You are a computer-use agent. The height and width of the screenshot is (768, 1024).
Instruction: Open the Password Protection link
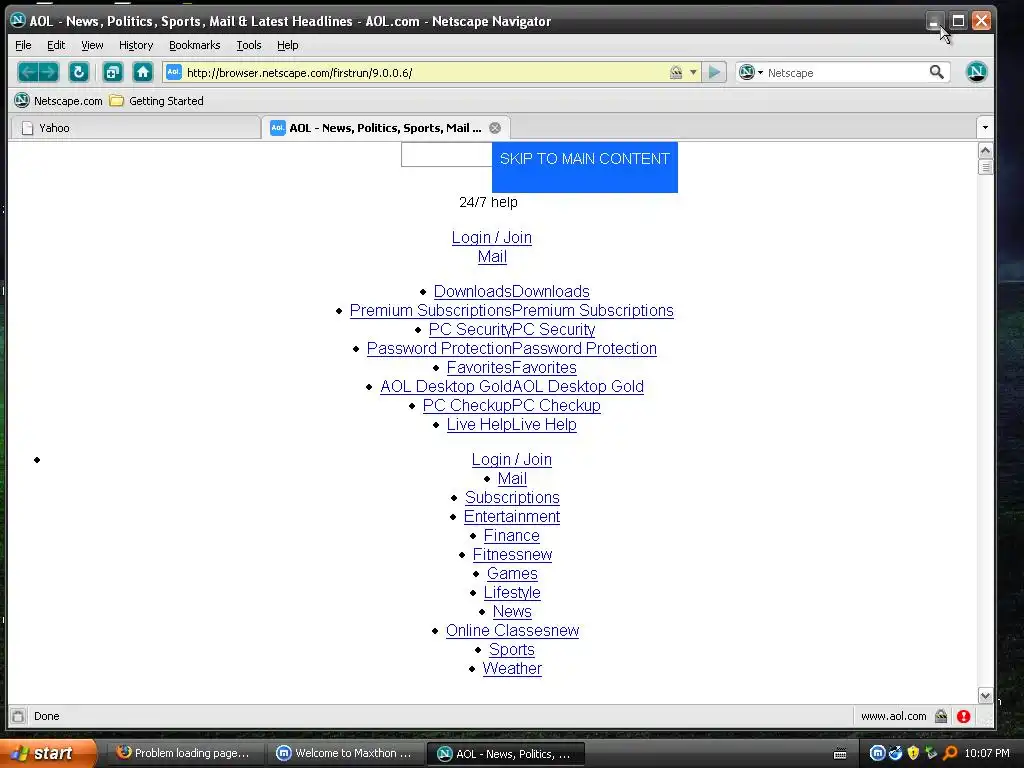point(511,348)
